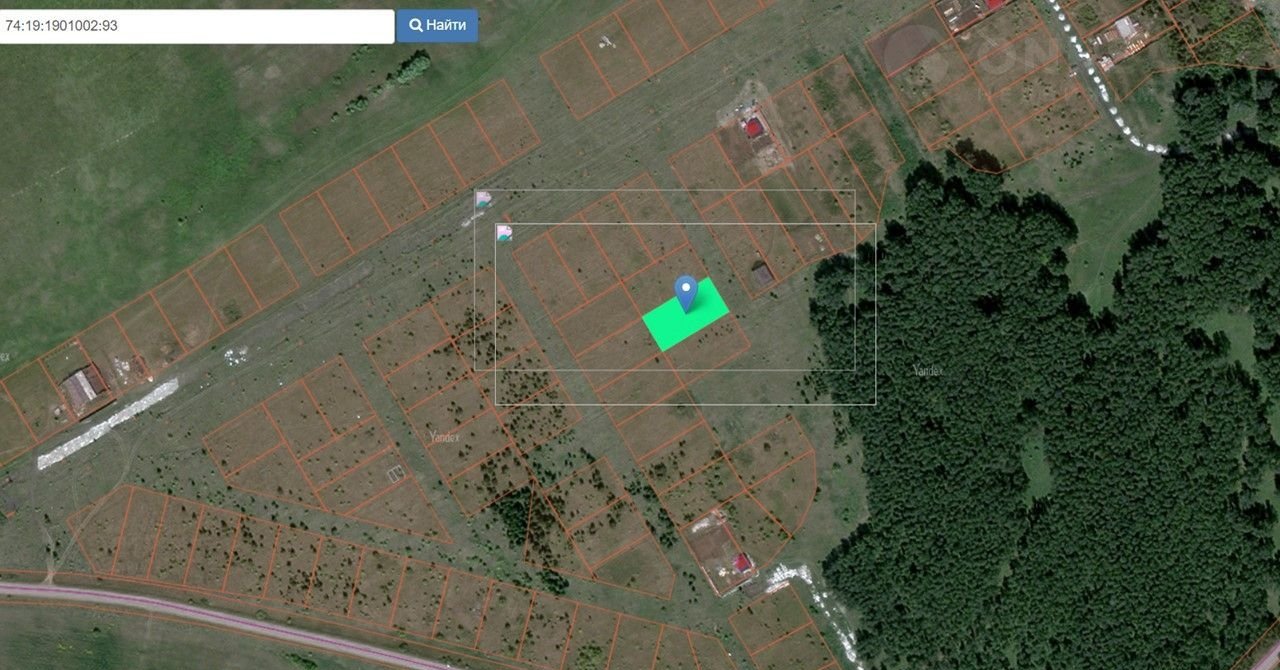Click the blue location pin marker
The image size is (1280, 670).
pos(685,292)
